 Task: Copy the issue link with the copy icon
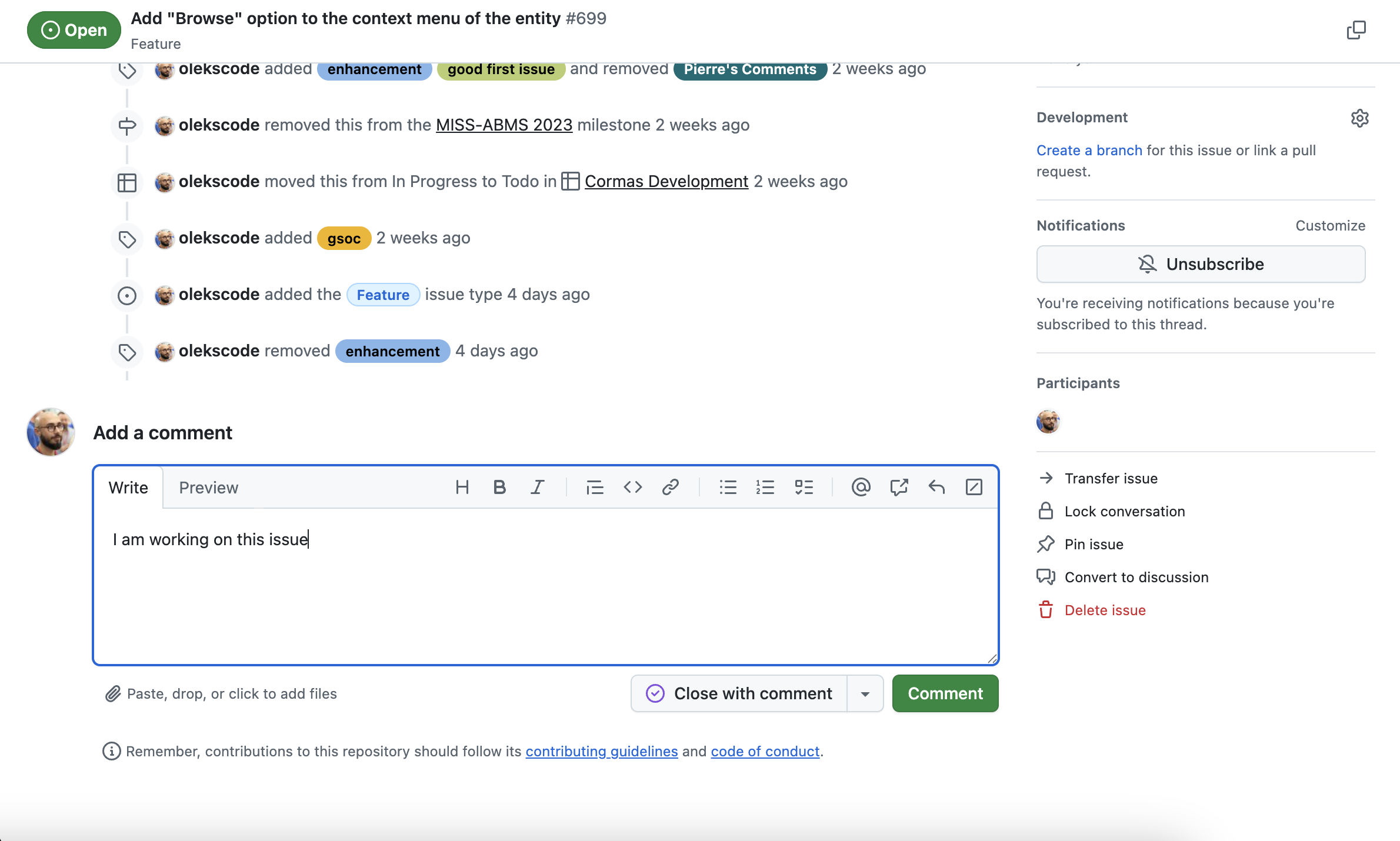pyautogui.click(x=1356, y=30)
